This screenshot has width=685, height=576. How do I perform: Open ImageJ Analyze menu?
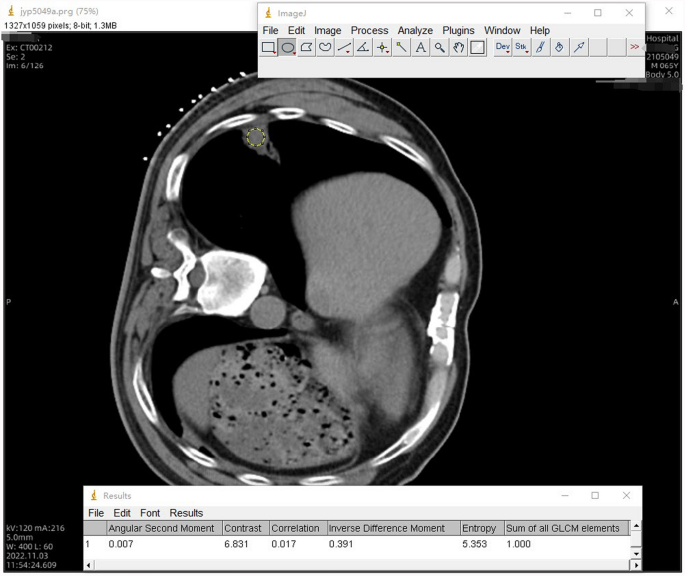[x=415, y=30]
